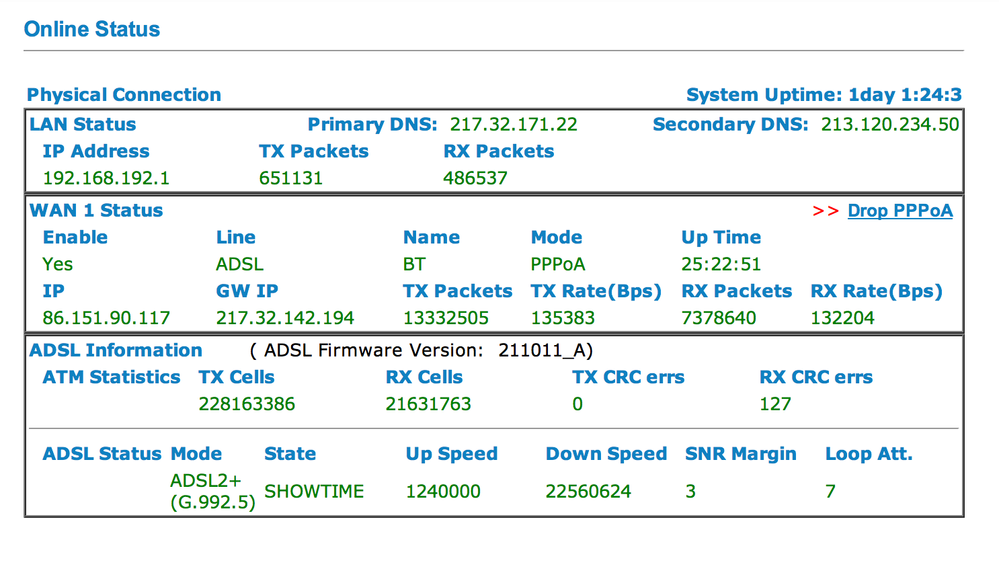The height and width of the screenshot is (565, 999).
Task: Click the Secondary DNS value 213.120.234.50
Action: (x=889, y=124)
